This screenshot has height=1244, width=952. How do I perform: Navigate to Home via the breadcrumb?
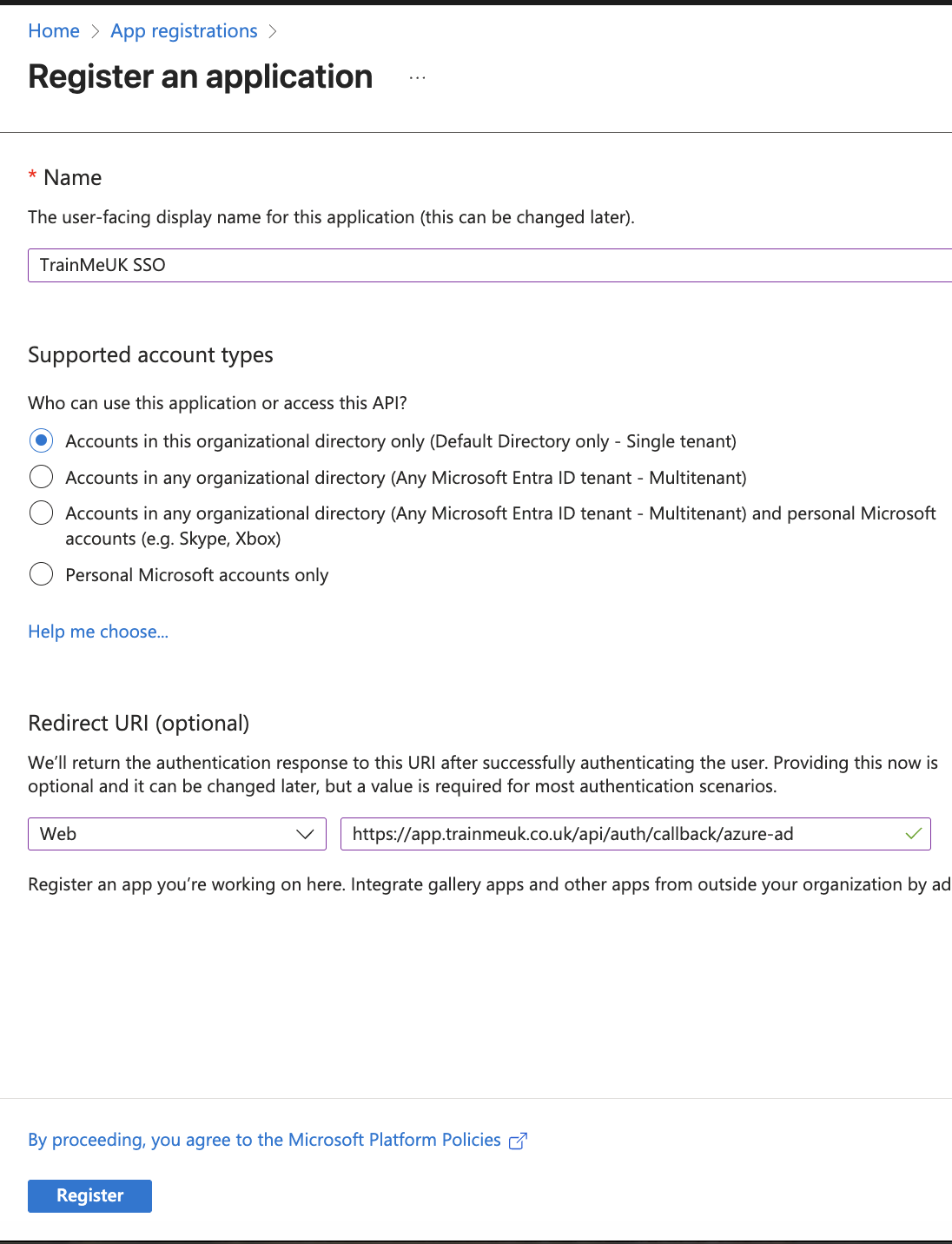pos(53,30)
